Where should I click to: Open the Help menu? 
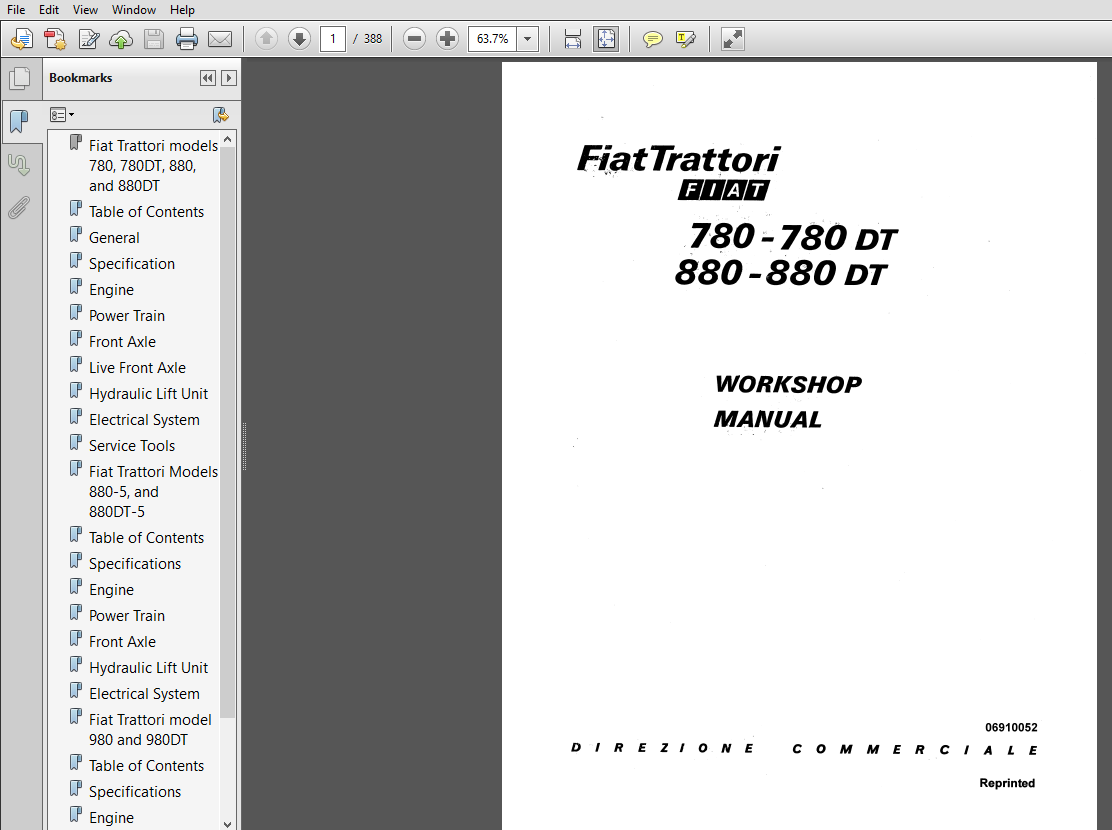[x=182, y=10]
